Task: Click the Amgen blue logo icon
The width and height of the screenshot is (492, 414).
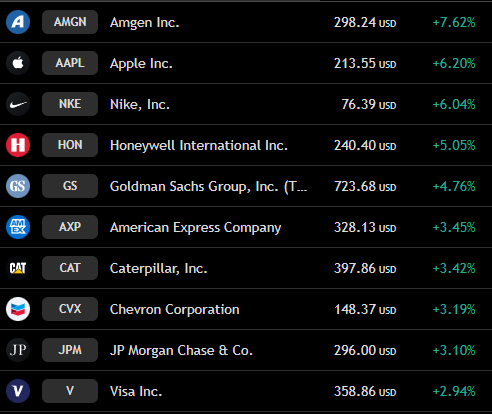Action: tap(18, 22)
